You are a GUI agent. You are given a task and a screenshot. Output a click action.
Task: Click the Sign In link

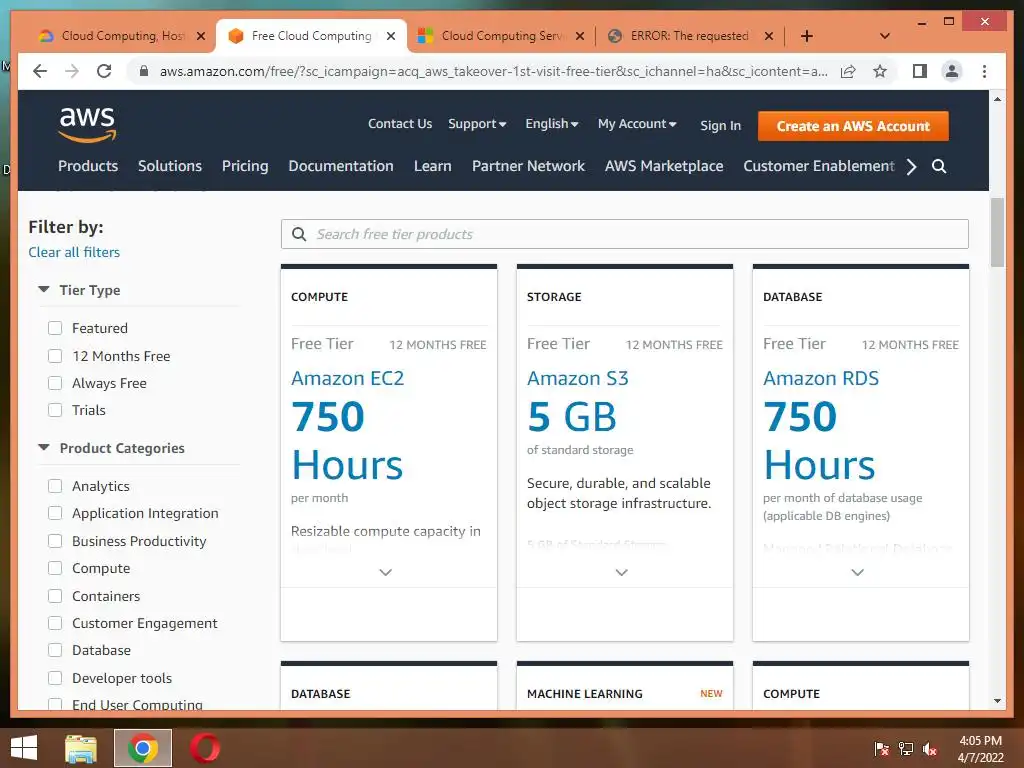click(720, 125)
